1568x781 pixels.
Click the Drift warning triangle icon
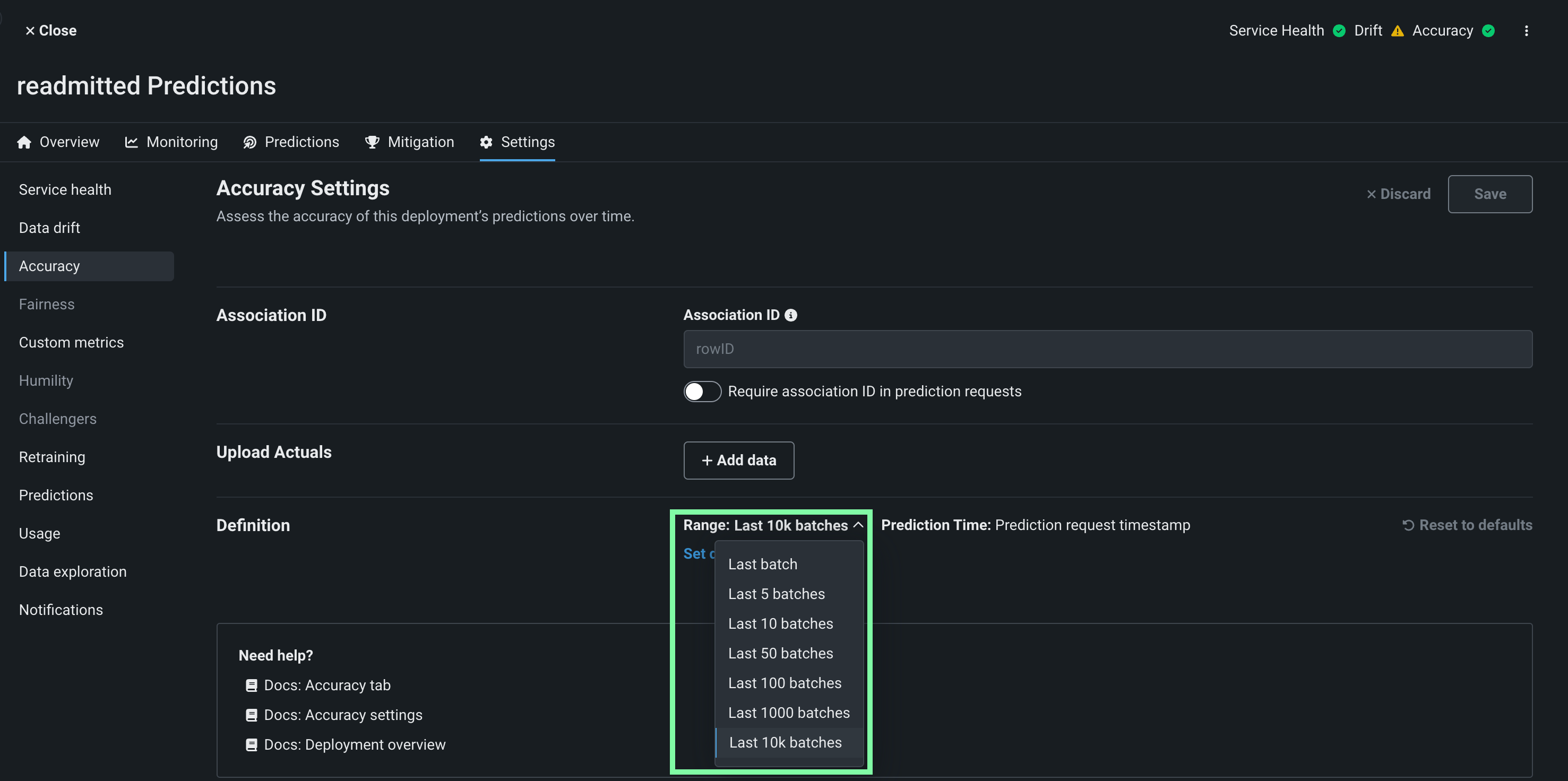click(x=1398, y=31)
